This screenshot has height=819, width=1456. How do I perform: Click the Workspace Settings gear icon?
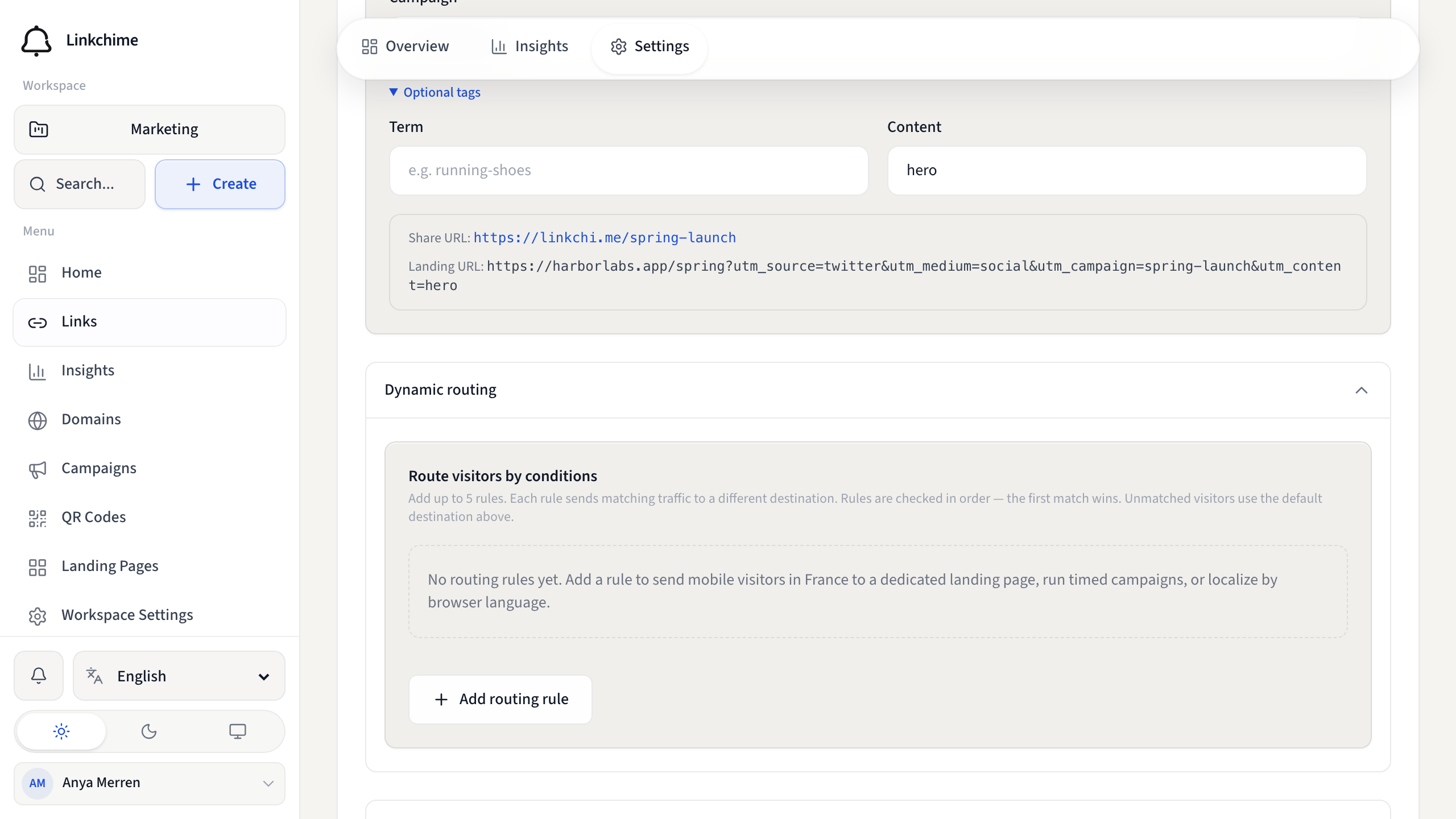pyautogui.click(x=38, y=616)
